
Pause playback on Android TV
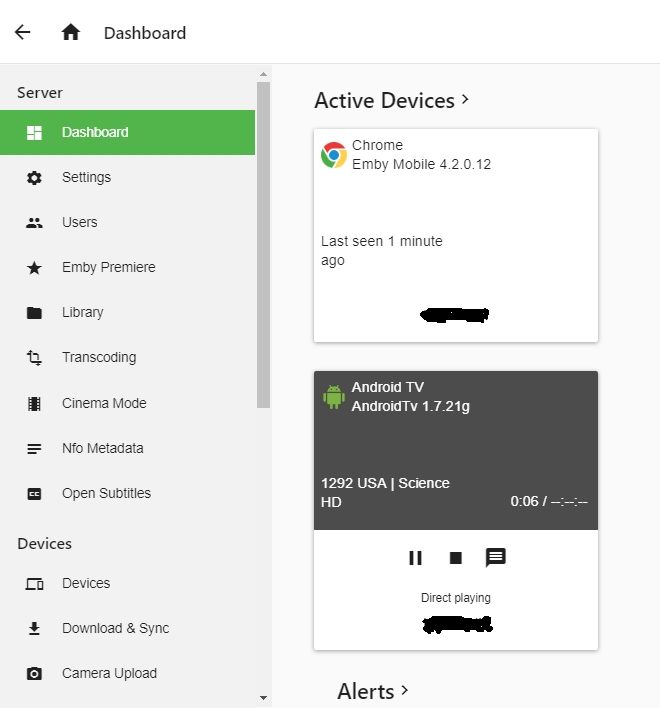415,558
